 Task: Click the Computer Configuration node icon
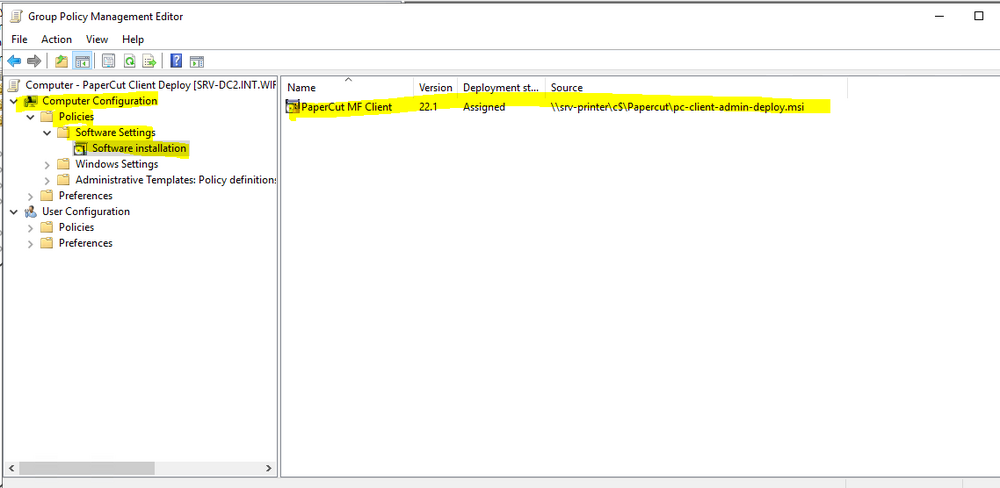pos(31,101)
